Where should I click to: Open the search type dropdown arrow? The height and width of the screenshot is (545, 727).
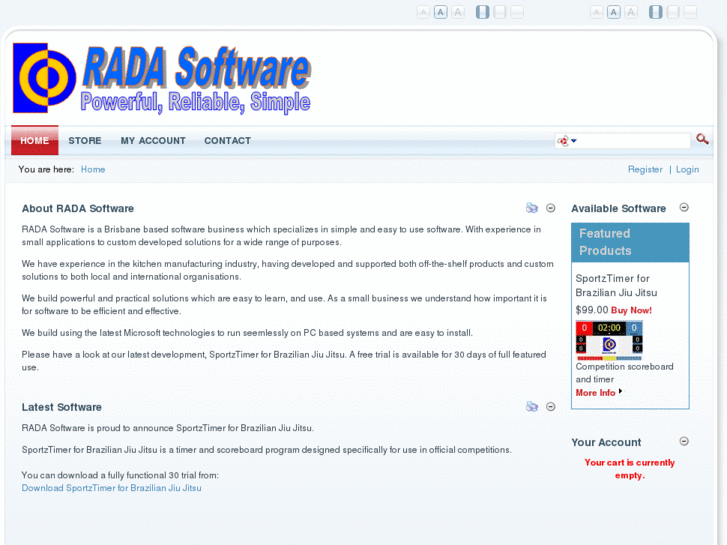point(574,141)
